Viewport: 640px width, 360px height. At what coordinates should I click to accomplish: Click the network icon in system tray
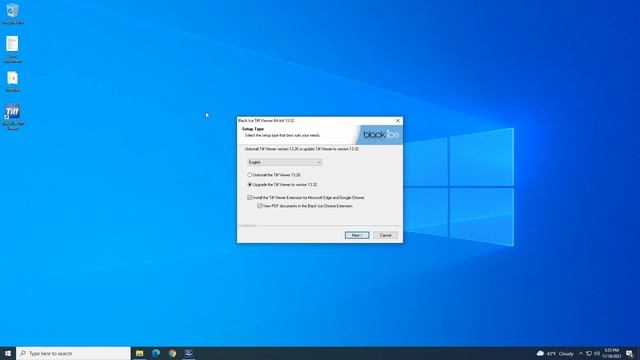pos(589,353)
